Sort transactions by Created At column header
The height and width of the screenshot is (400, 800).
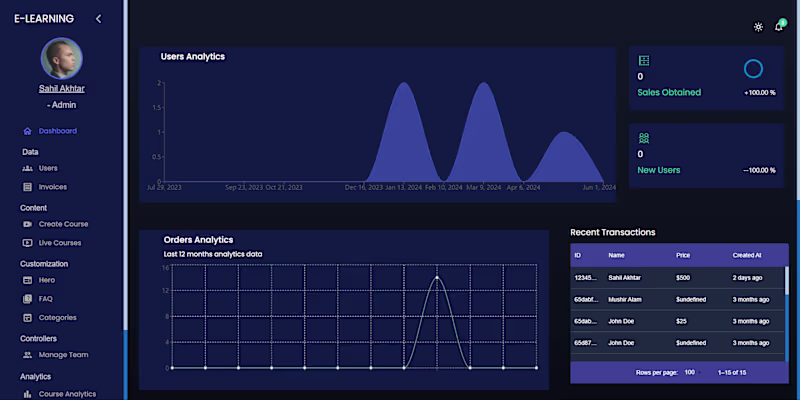(747, 255)
